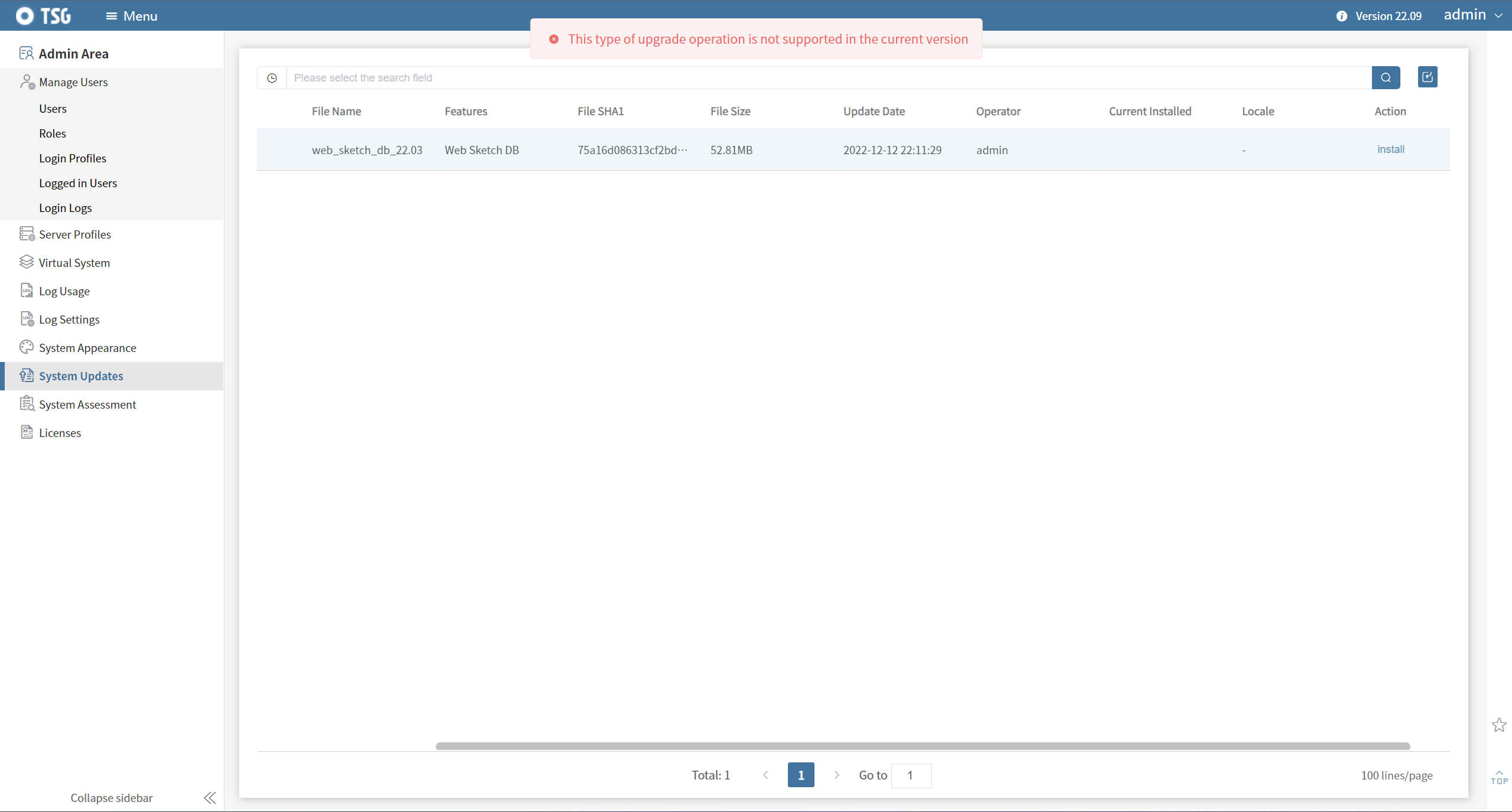This screenshot has width=1512, height=812.
Task: Select page 1 pagination button
Action: 800,775
